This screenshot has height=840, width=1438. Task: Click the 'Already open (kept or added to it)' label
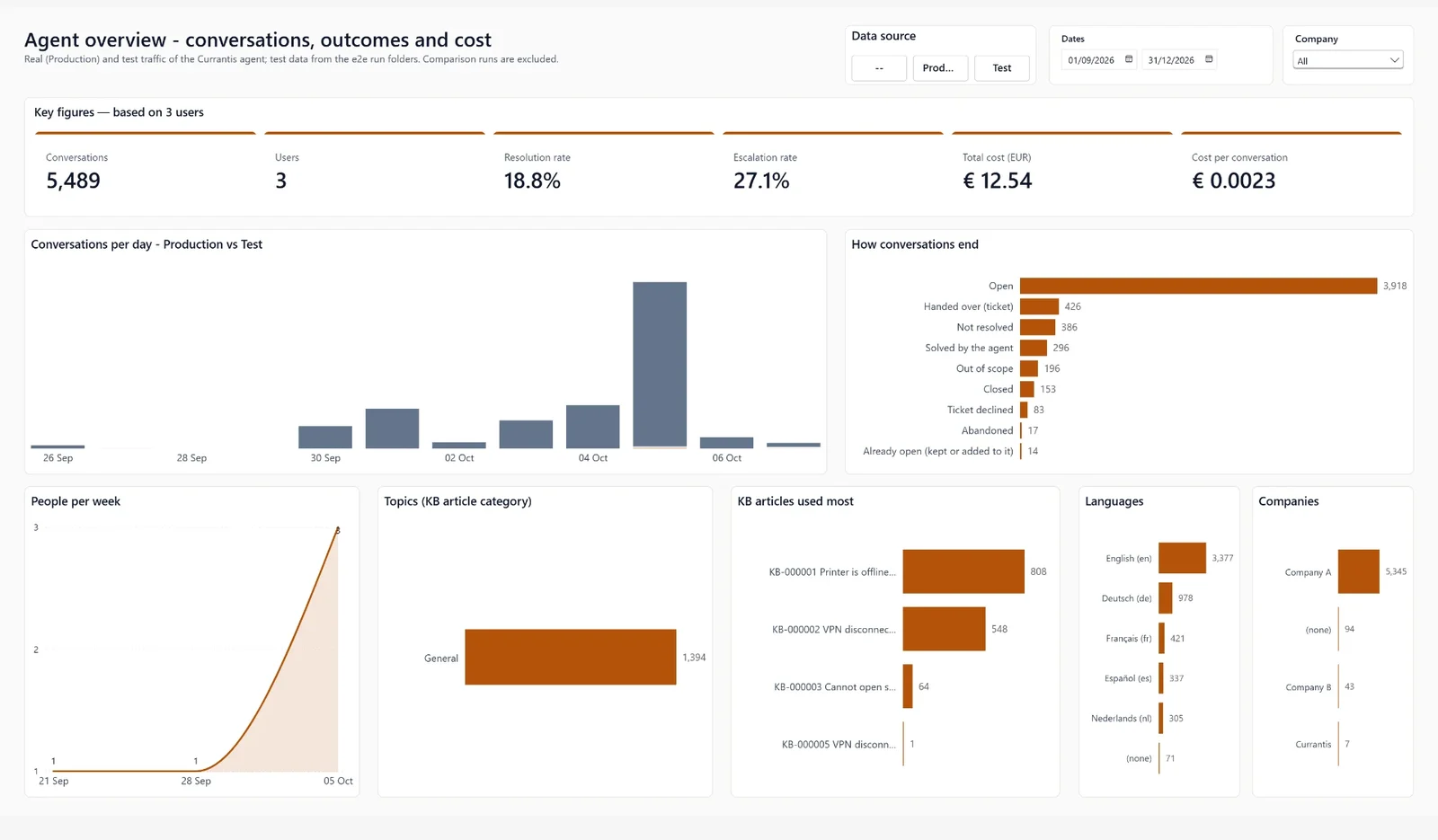[x=938, y=451]
